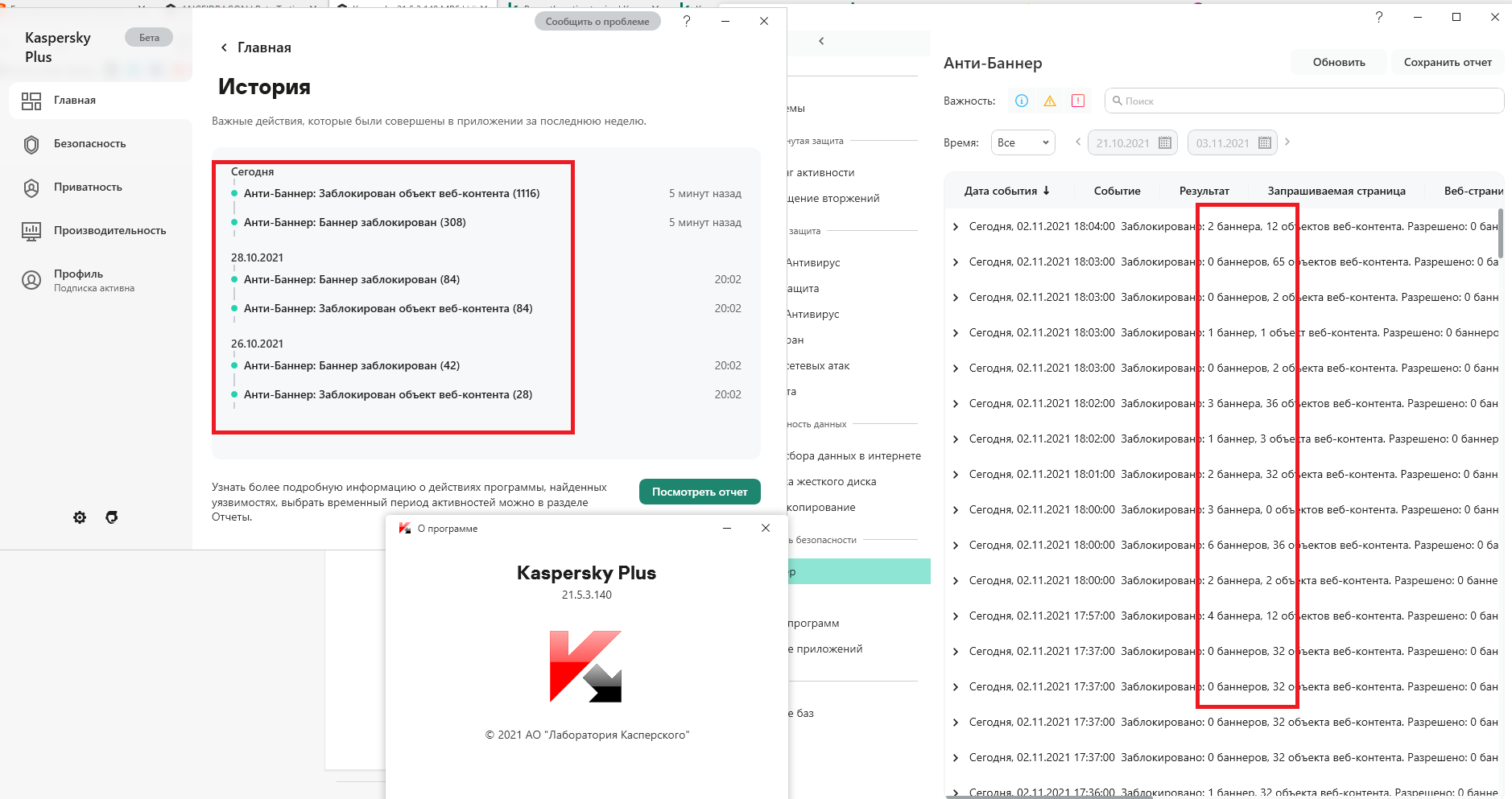Image resolution: width=1512 pixels, height=799 pixels.
Task: Click the Профиль user avatar icon
Action: [x=31, y=279]
